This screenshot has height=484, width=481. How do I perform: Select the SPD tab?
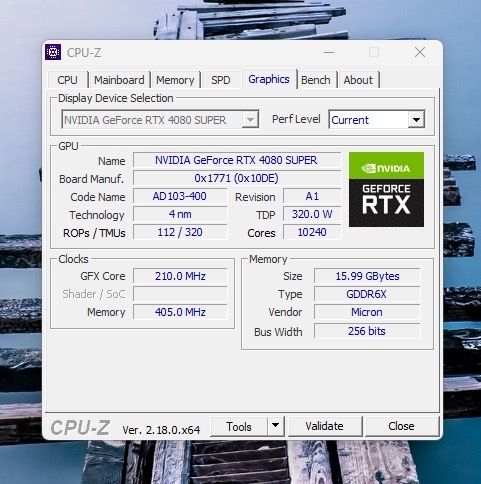pos(221,80)
